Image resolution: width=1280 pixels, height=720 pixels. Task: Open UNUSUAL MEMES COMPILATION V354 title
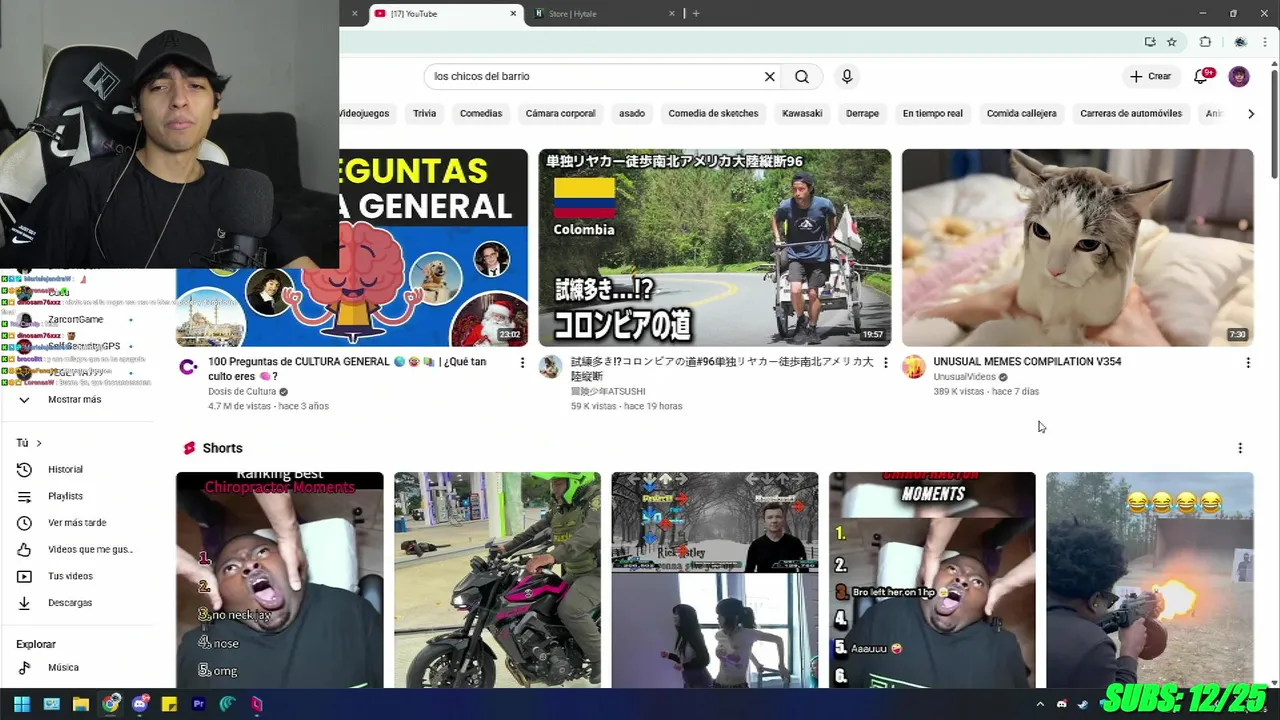(x=1027, y=361)
